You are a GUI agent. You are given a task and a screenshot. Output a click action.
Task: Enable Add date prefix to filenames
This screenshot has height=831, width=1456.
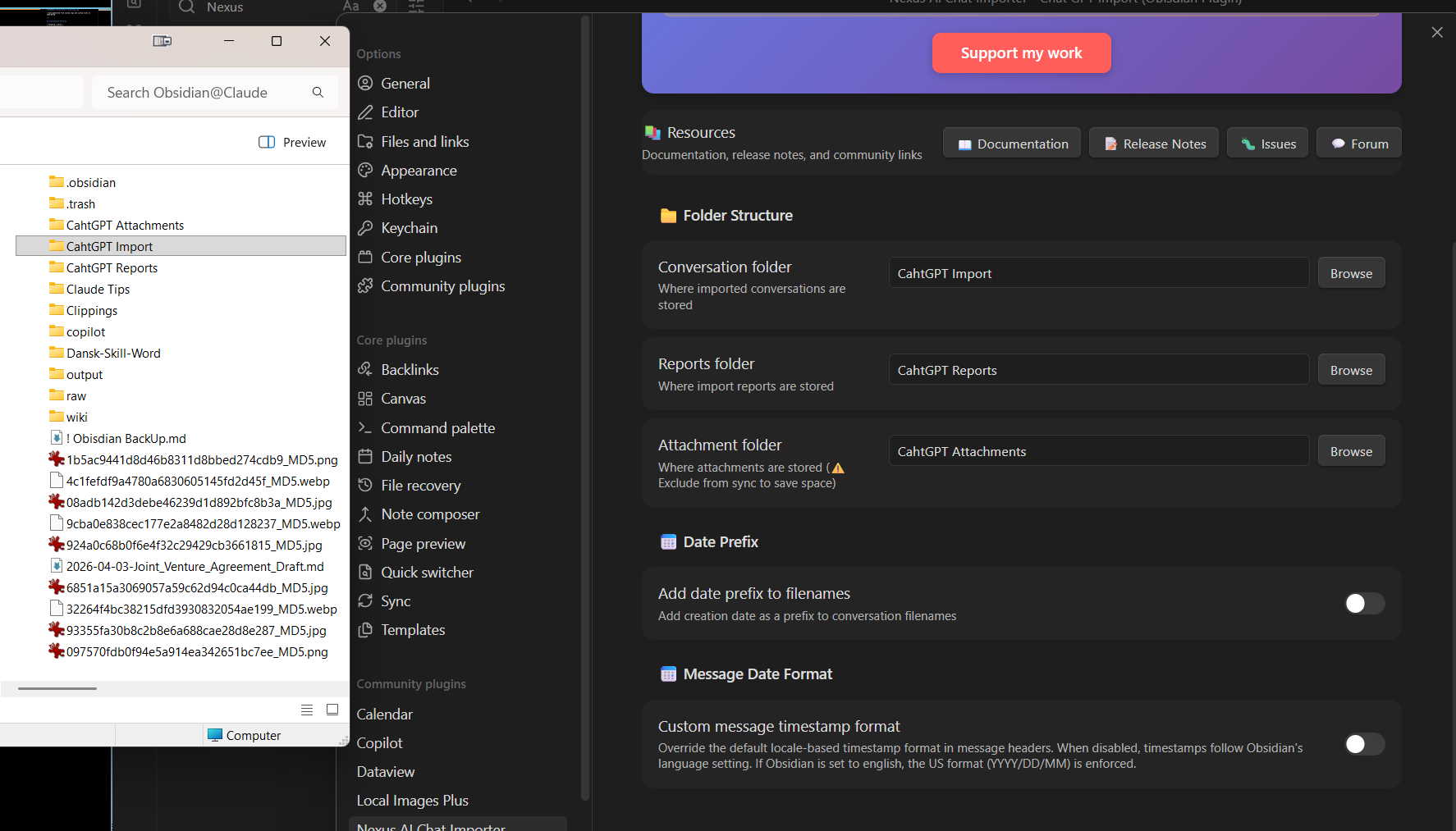(x=1364, y=604)
